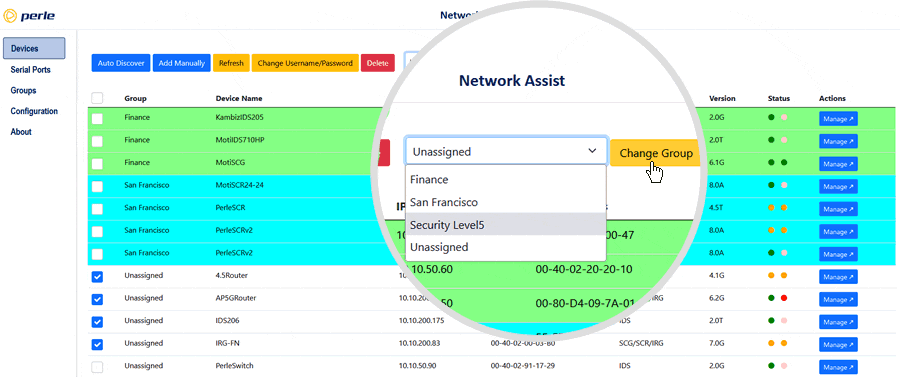Click the red Delete button

click(378, 63)
